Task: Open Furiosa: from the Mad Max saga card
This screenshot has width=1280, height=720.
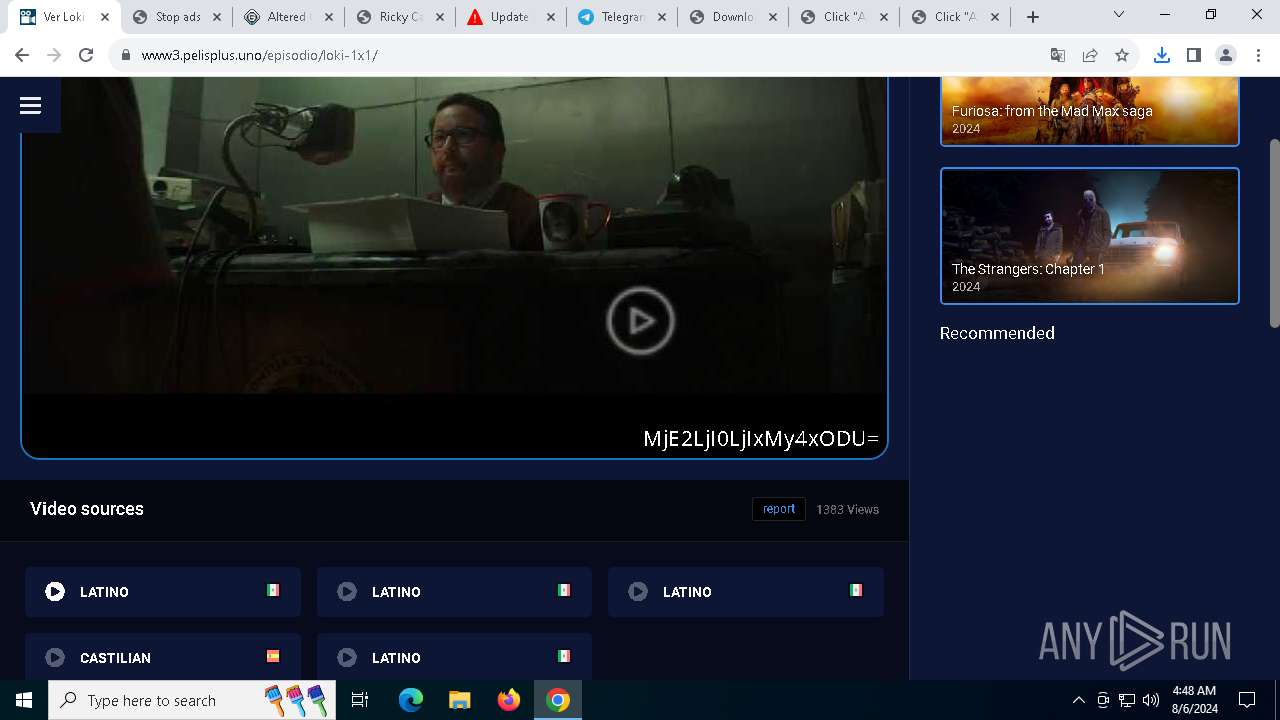Action: pyautogui.click(x=1090, y=111)
